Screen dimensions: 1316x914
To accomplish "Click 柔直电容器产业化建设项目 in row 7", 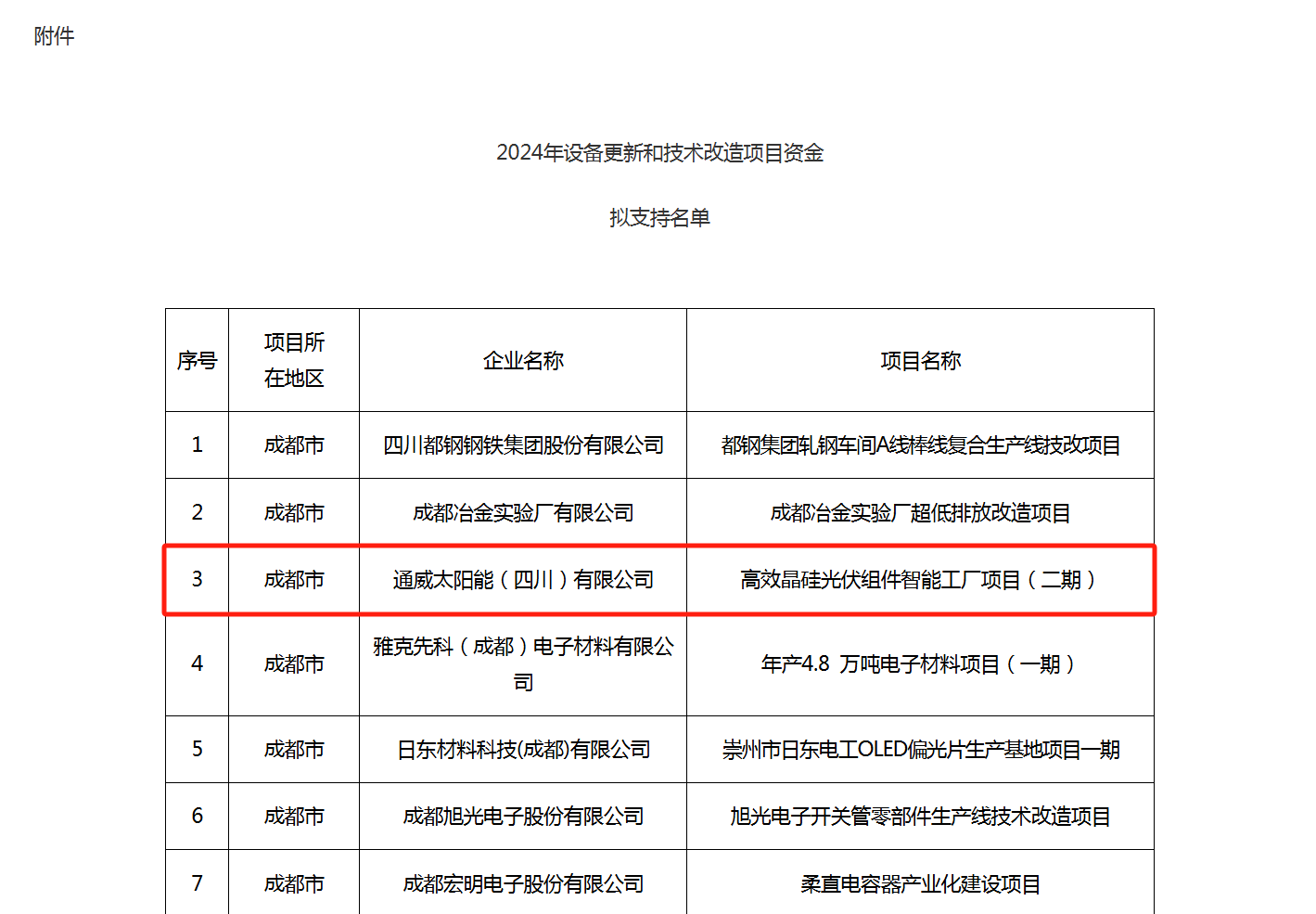I will (x=920, y=882).
